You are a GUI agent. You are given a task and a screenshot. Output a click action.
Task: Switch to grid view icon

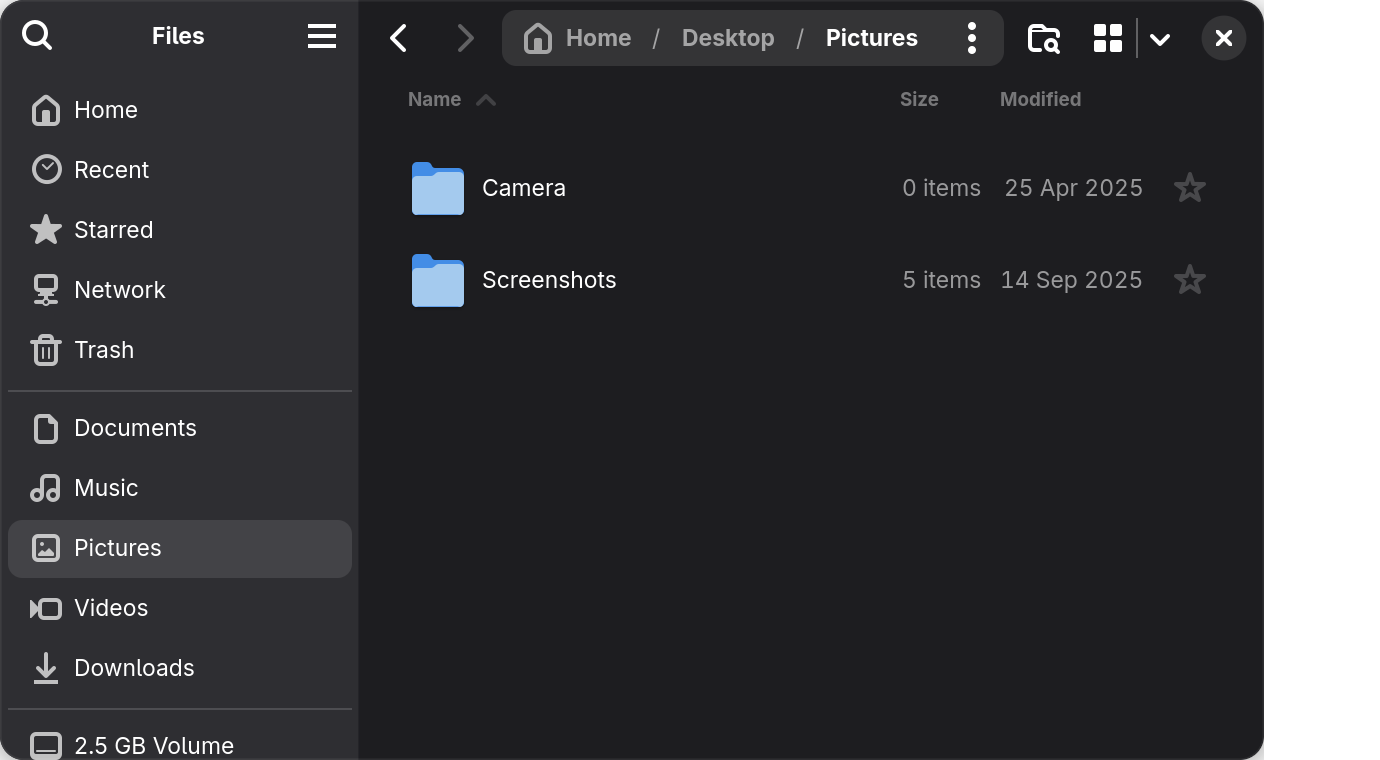(1107, 39)
